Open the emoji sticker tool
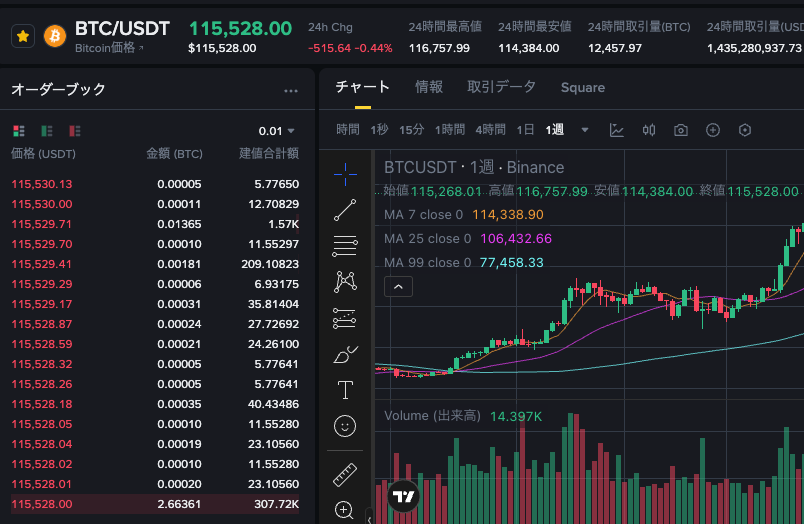The width and height of the screenshot is (804, 524). (345, 426)
